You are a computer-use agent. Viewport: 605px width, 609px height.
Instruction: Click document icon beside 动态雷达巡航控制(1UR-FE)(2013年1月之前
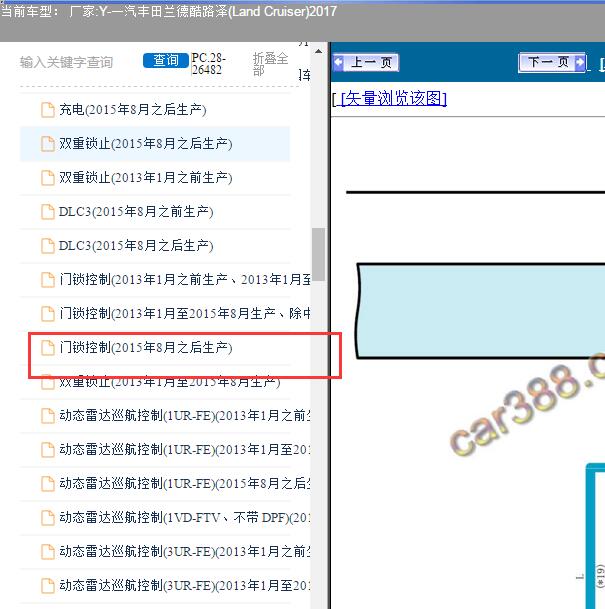click(48, 416)
